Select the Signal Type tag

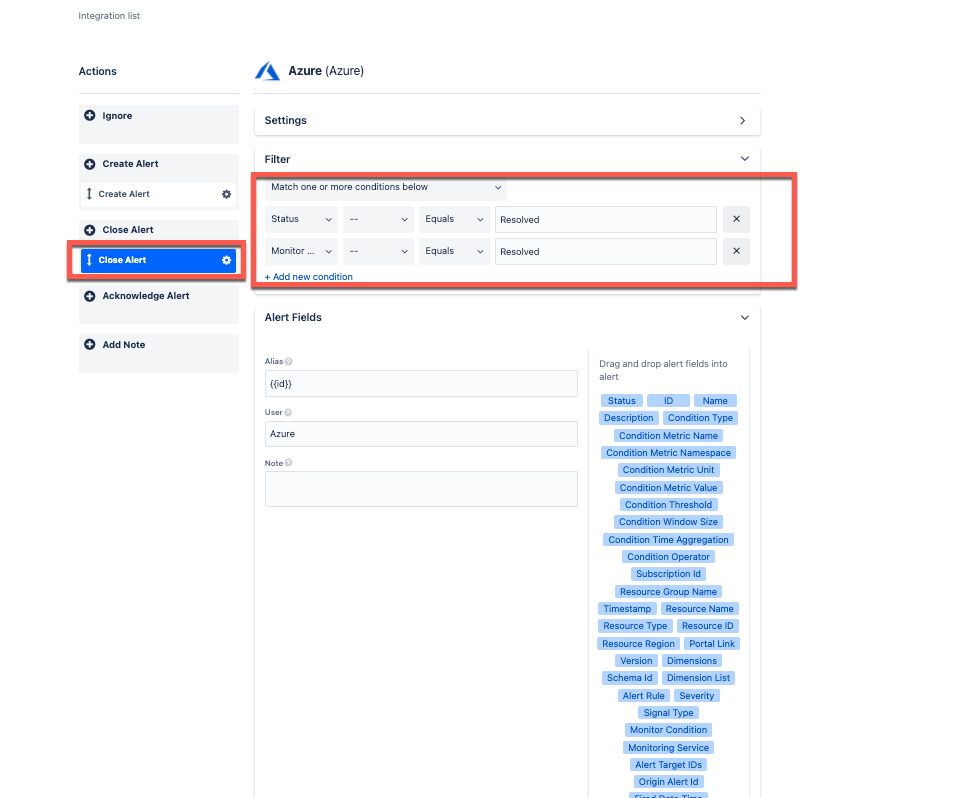point(668,713)
